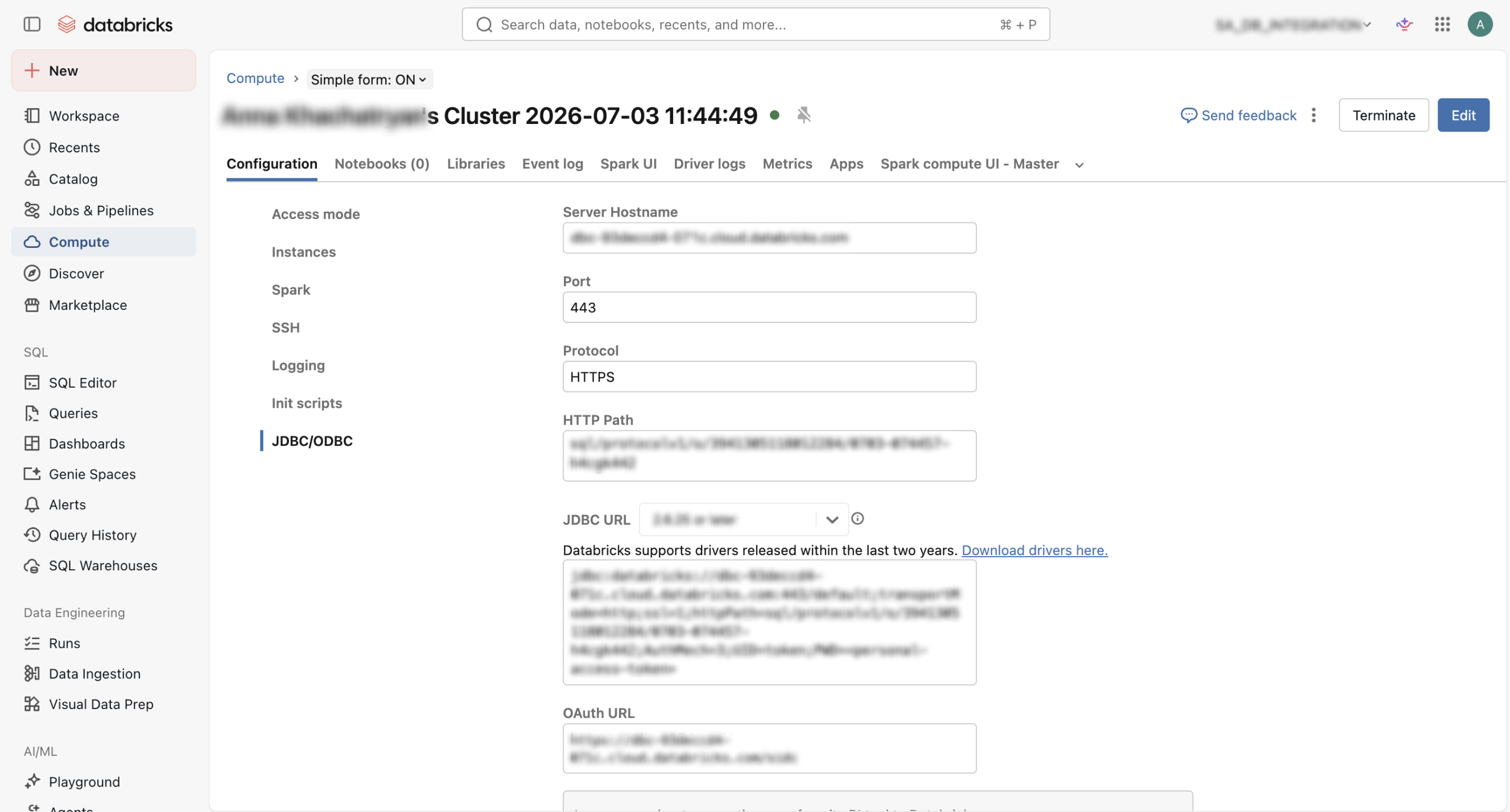This screenshot has width=1510, height=812.
Task: Click the search data and notebooks field
Action: coord(756,24)
